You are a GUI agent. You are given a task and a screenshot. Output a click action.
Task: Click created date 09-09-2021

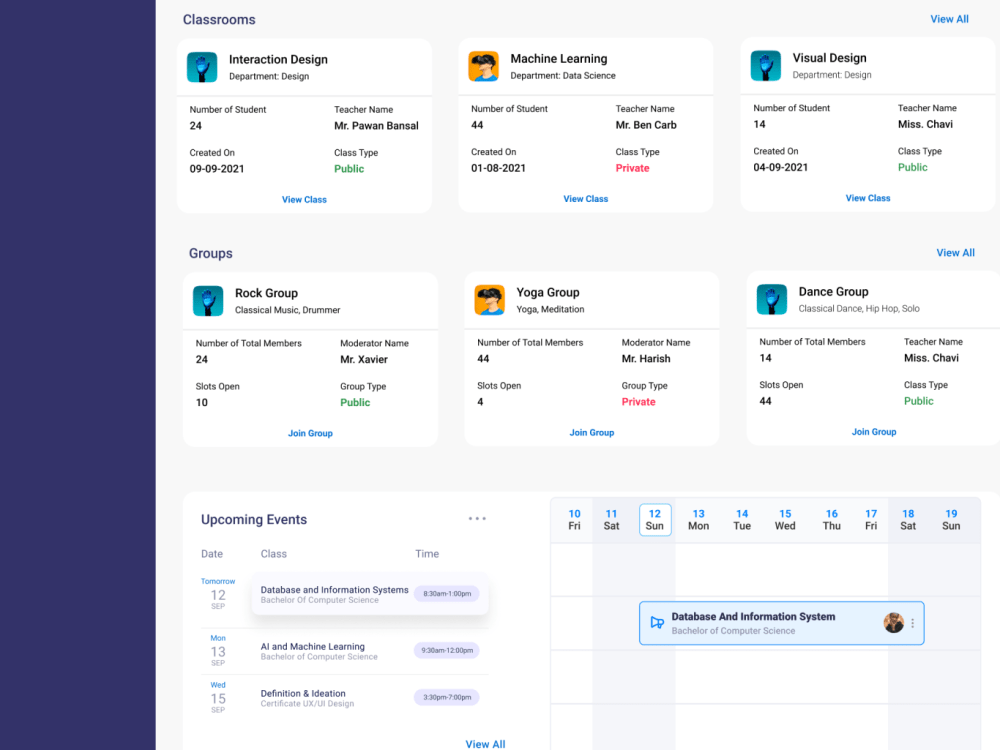click(217, 168)
